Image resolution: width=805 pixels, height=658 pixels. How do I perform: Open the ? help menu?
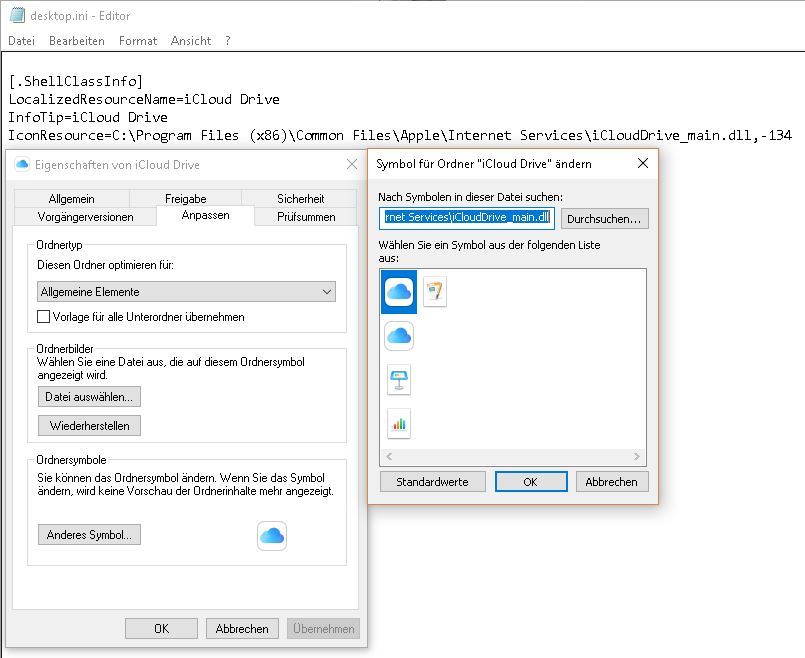click(227, 41)
